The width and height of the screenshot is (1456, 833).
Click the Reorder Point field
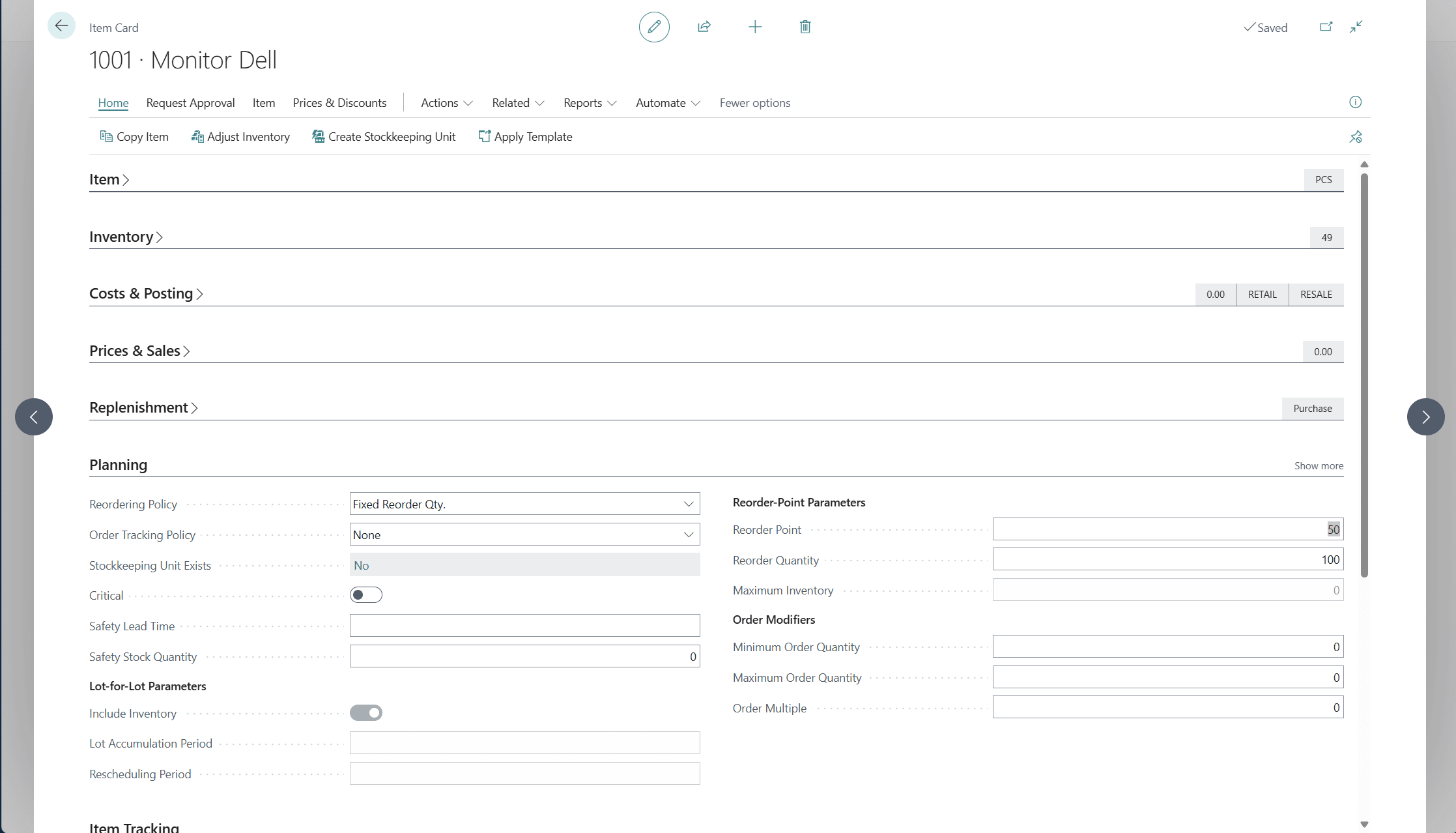click(1168, 529)
